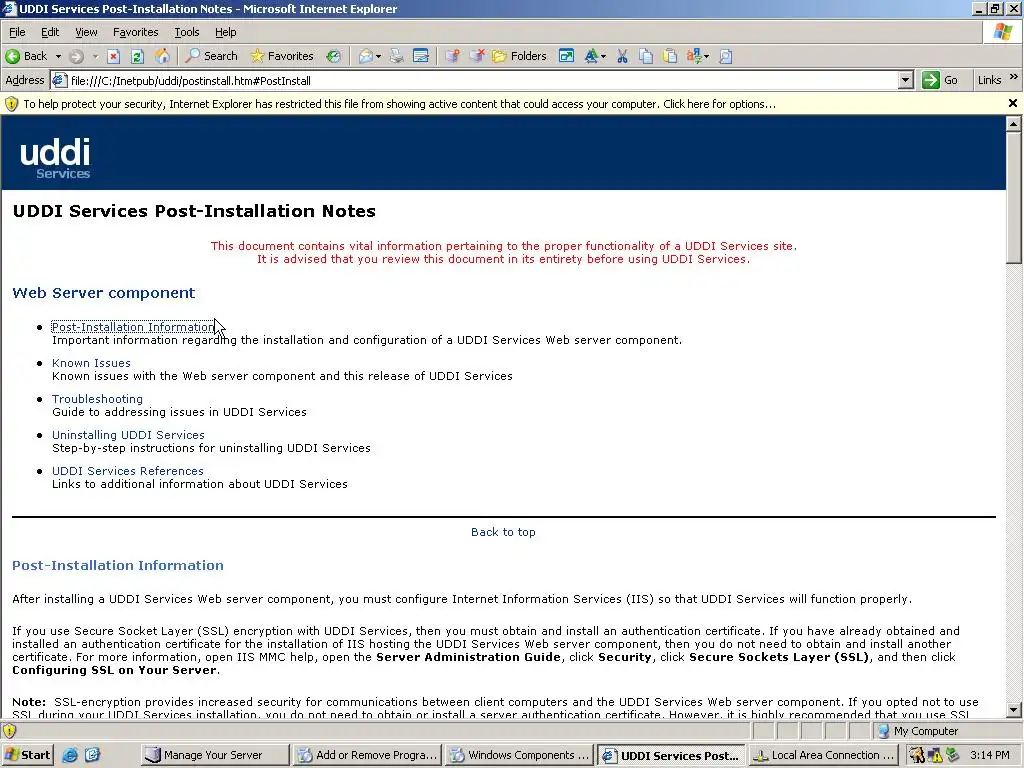Open the UDDI Services References link
The image size is (1024, 768).
[x=127, y=470]
